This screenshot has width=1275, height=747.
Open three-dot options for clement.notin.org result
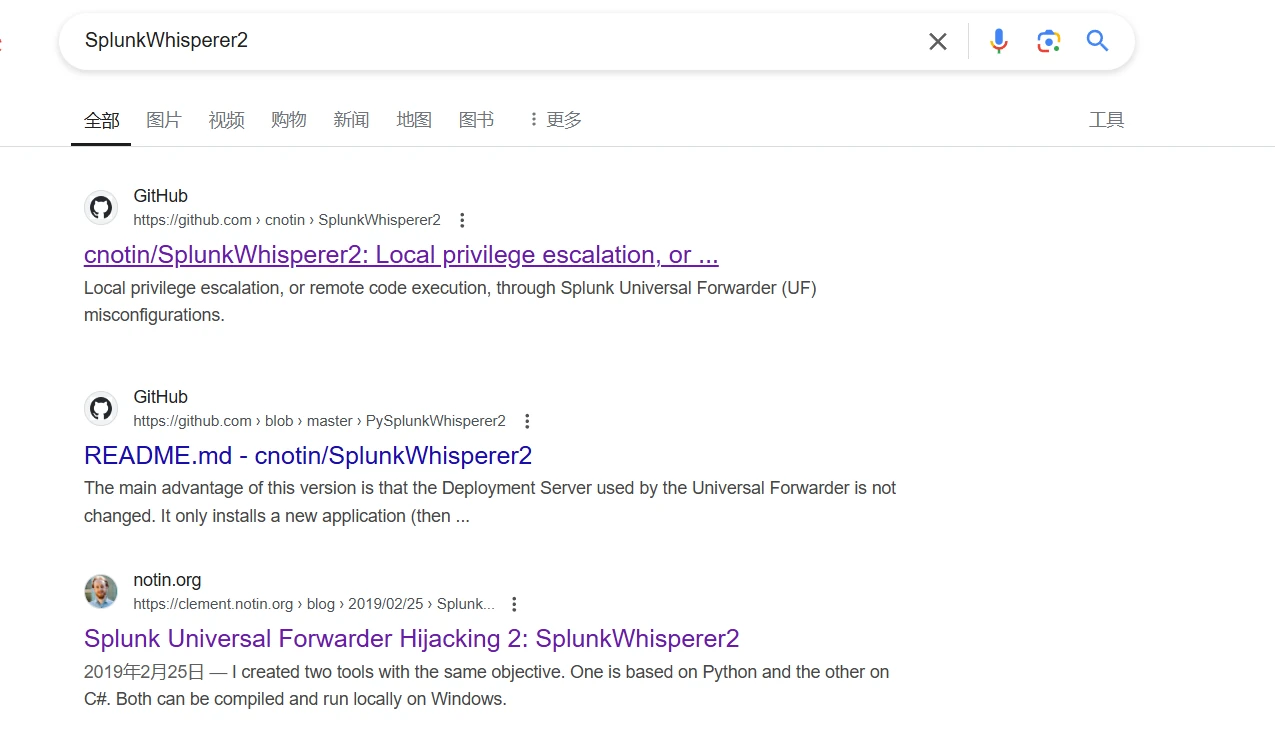pos(514,604)
